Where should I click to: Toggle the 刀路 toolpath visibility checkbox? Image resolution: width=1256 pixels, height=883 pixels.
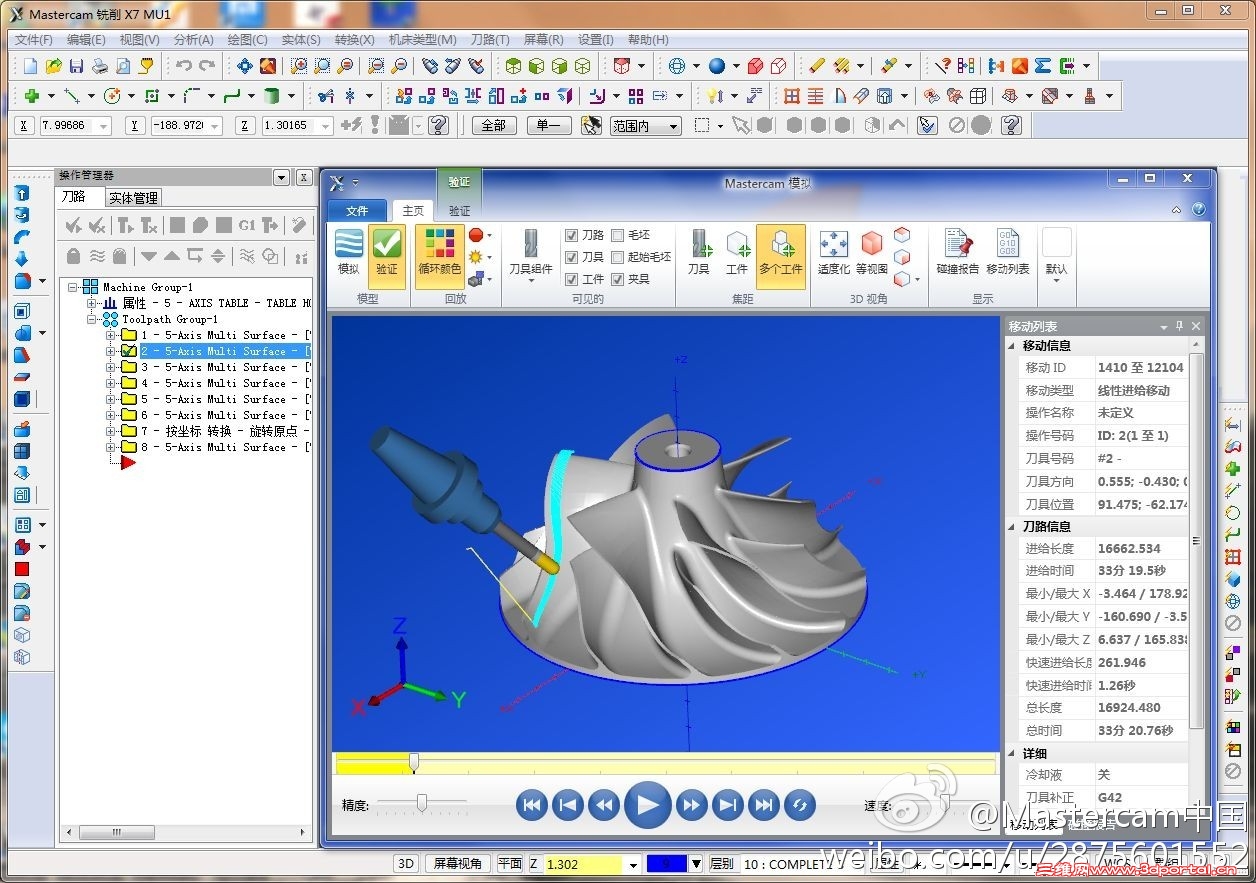click(572, 235)
